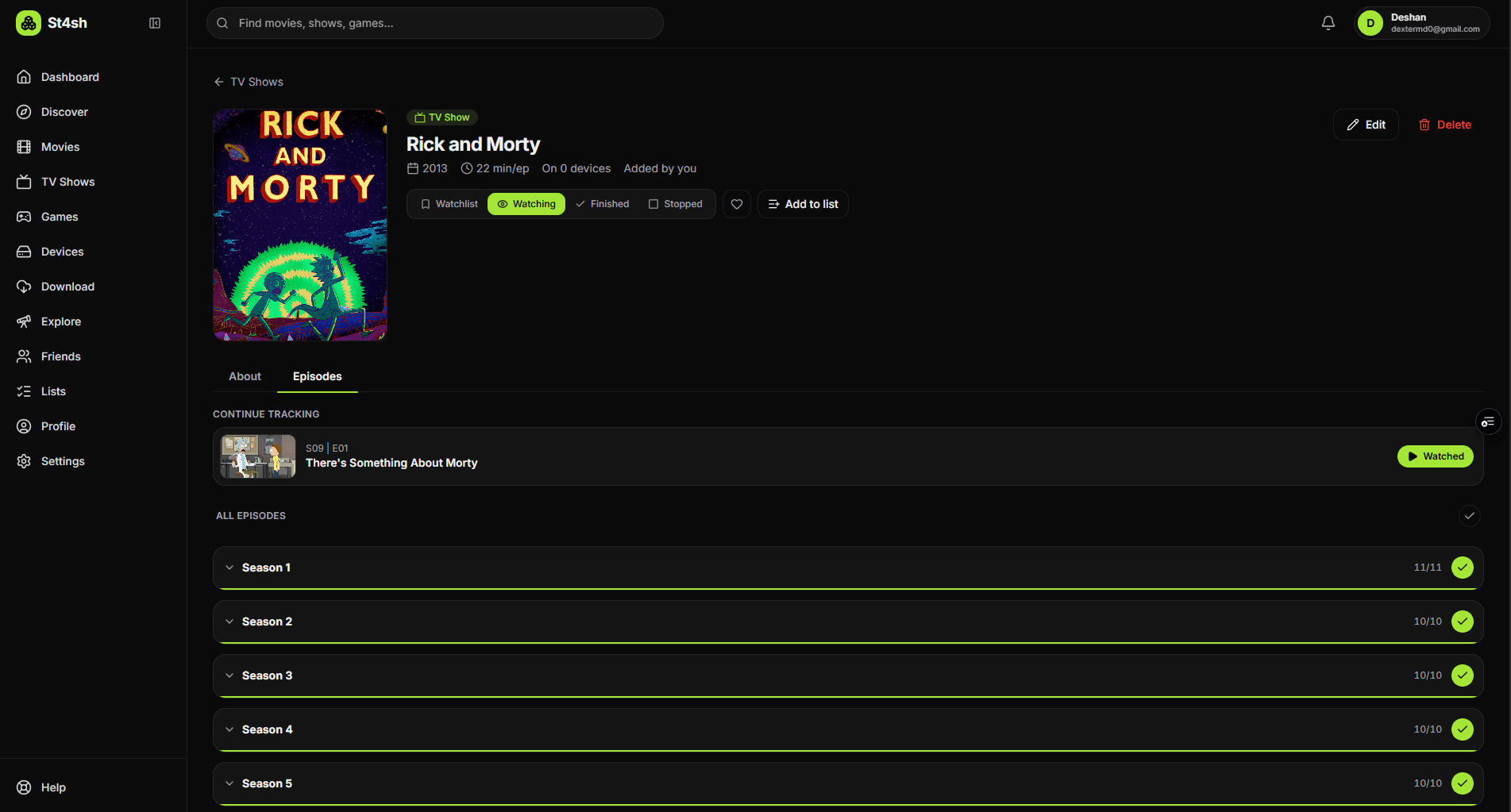Viewport: 1511px width, 812px height.
Task: Click the On 0 devices text
Action: tap(576, 168)
